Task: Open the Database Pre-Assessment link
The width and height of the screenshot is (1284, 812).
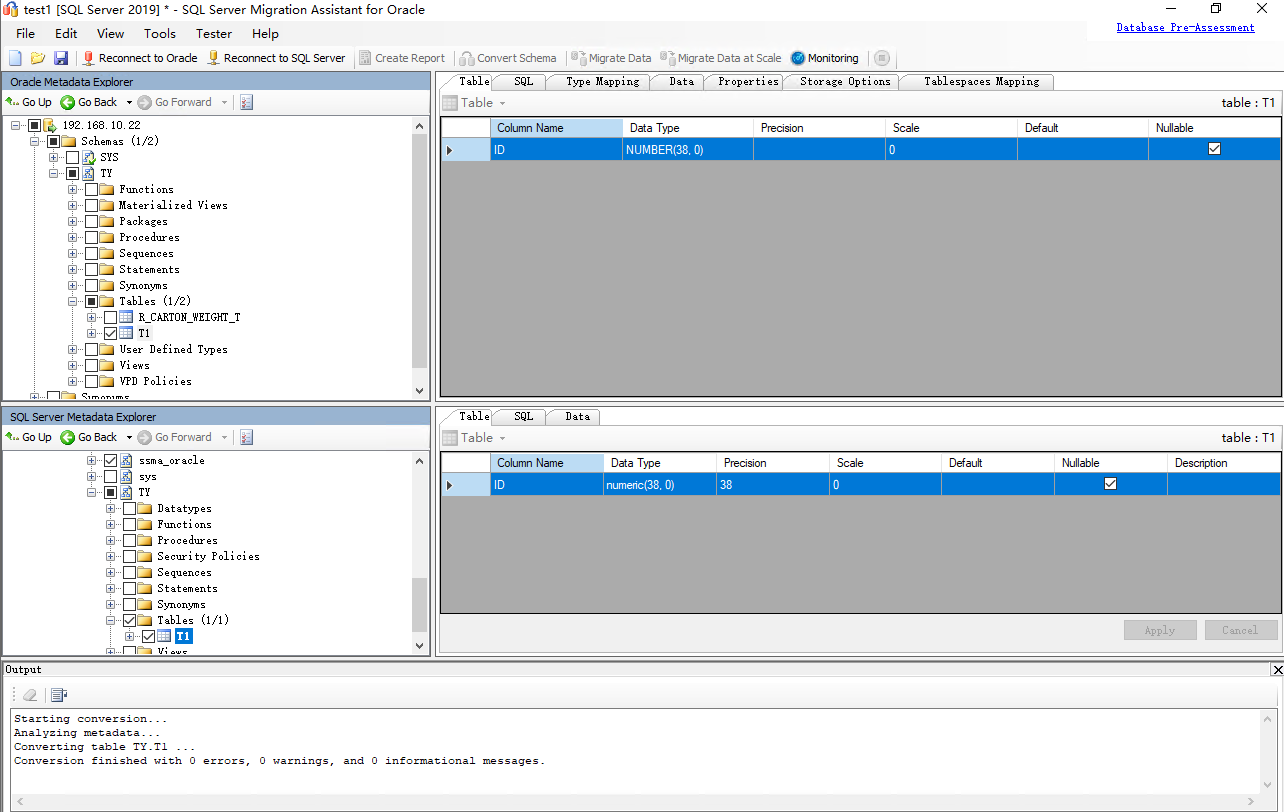Action: tap(1185, 27)
